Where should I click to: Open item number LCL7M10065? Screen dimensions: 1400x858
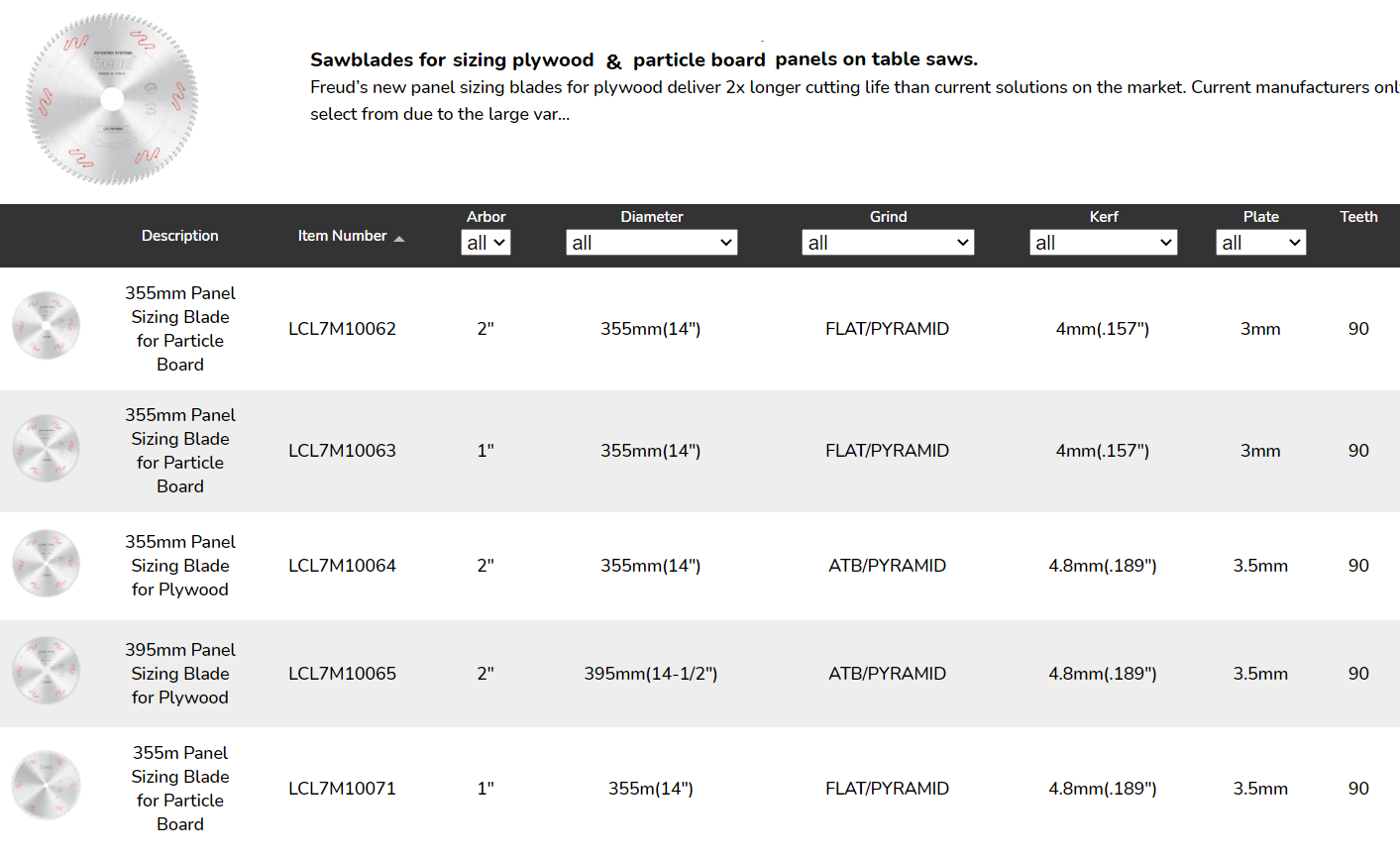click(x=342, y=674)
